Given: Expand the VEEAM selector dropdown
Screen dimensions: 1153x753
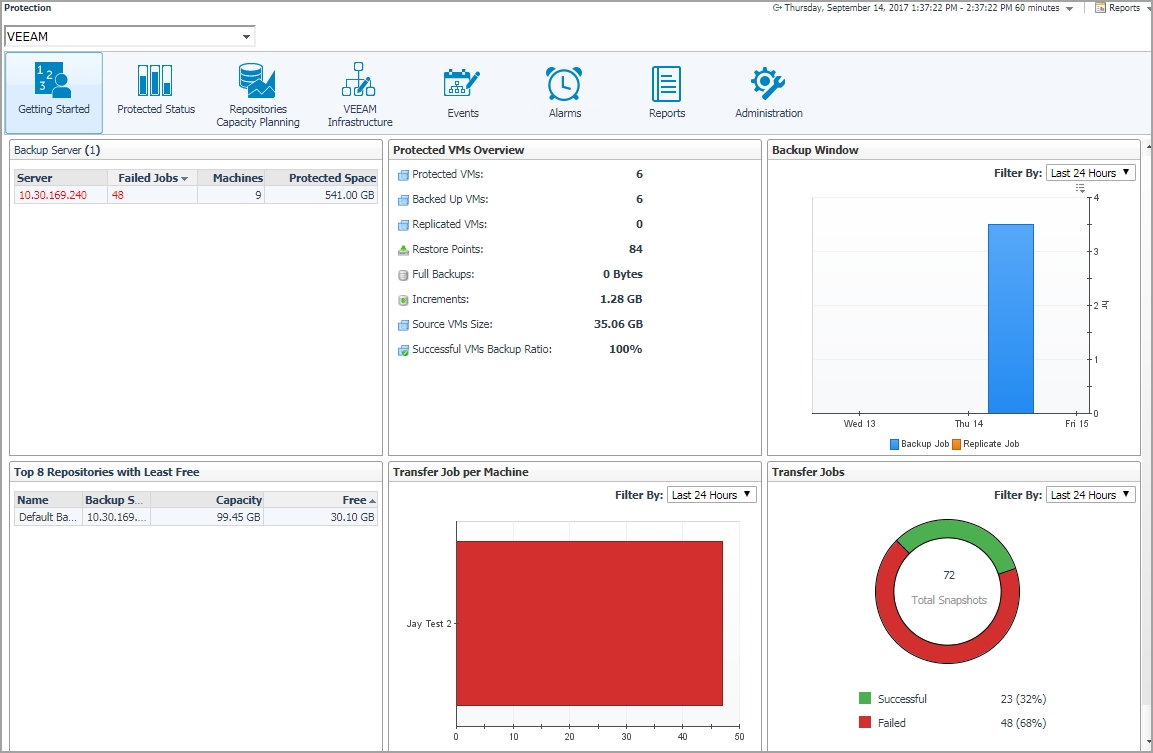Looking at the screenshot, I should pos(246,37).
